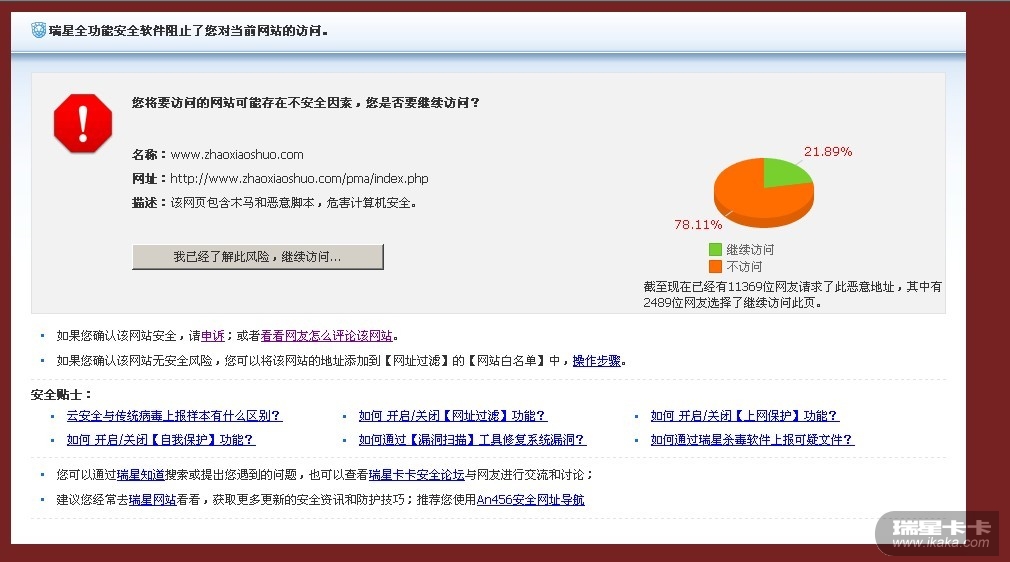Click the statistics text mentioning 11369位网友
1010x562 pixels.
(792, 295)
